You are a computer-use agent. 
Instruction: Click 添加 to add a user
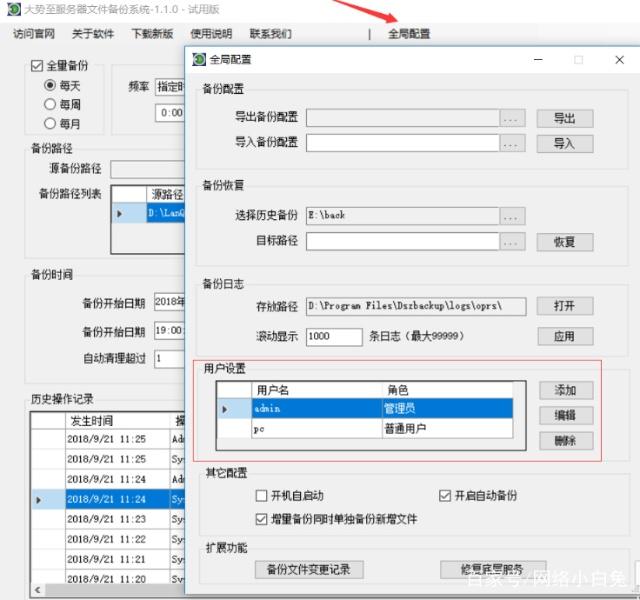566,391
